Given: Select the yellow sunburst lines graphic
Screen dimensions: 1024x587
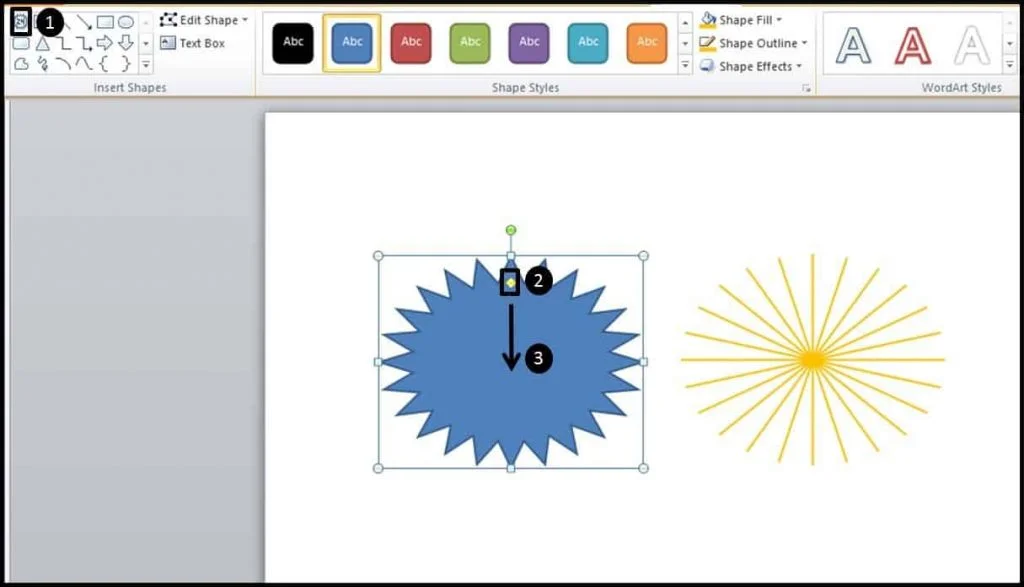Looking at the screenshot, I should click(812, 360).
